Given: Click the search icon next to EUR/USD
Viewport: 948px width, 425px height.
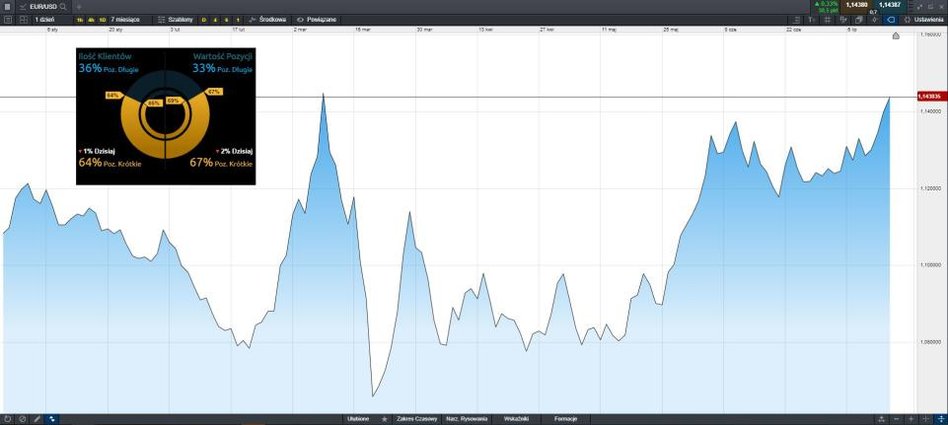Looking at the screenshot, I should coord(62,6).
